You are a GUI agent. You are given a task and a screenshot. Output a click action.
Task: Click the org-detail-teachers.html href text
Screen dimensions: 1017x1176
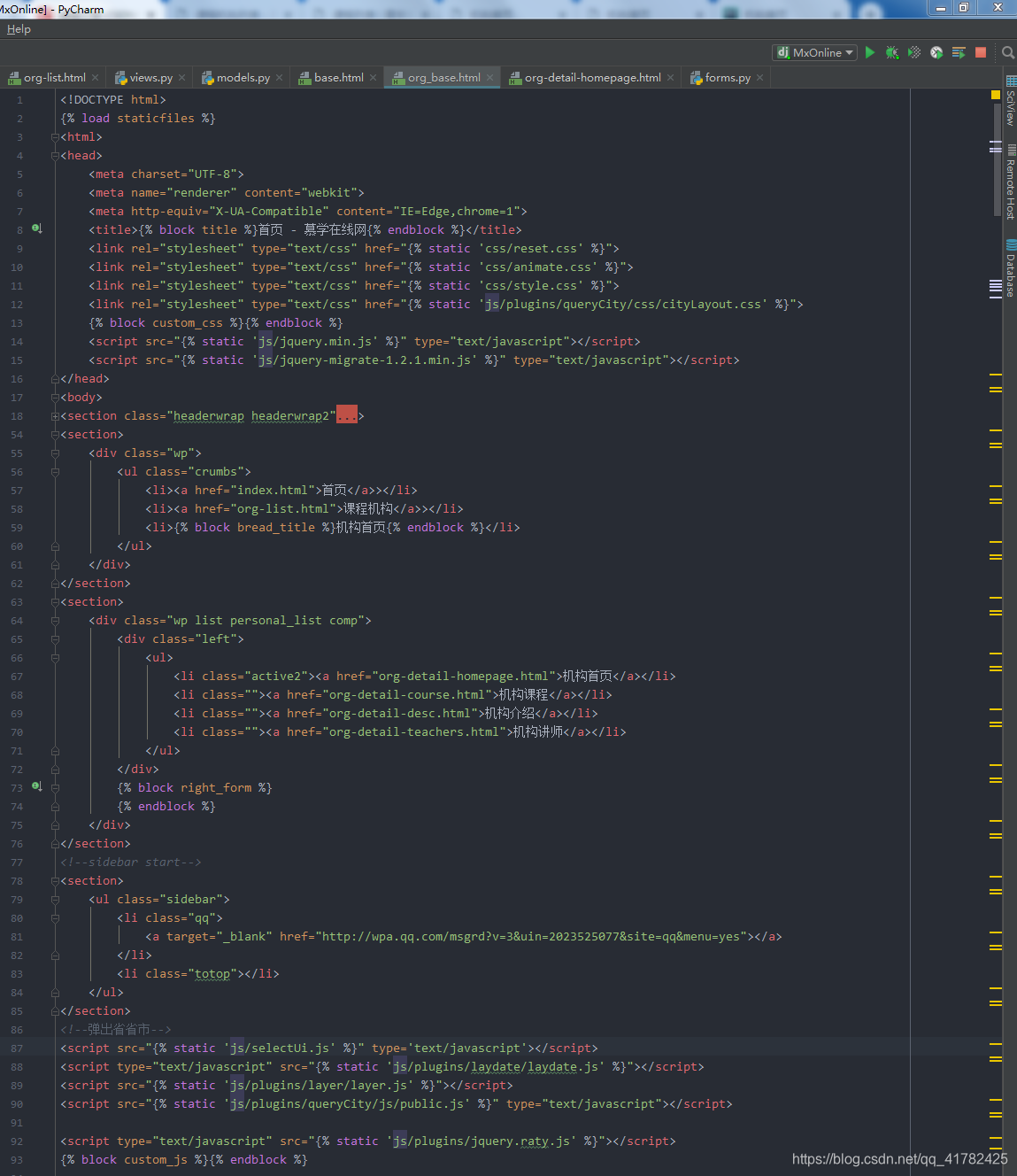[413, 731]
